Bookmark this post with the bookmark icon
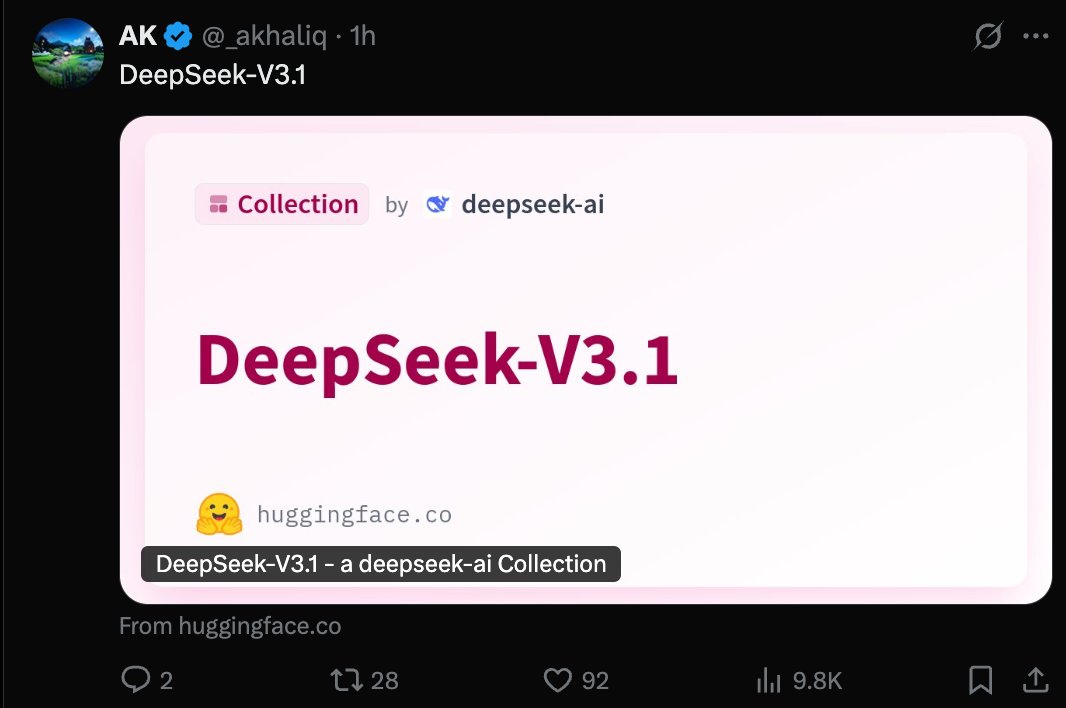Screen dimensions: 1066x708 click(x=980, y=681)
